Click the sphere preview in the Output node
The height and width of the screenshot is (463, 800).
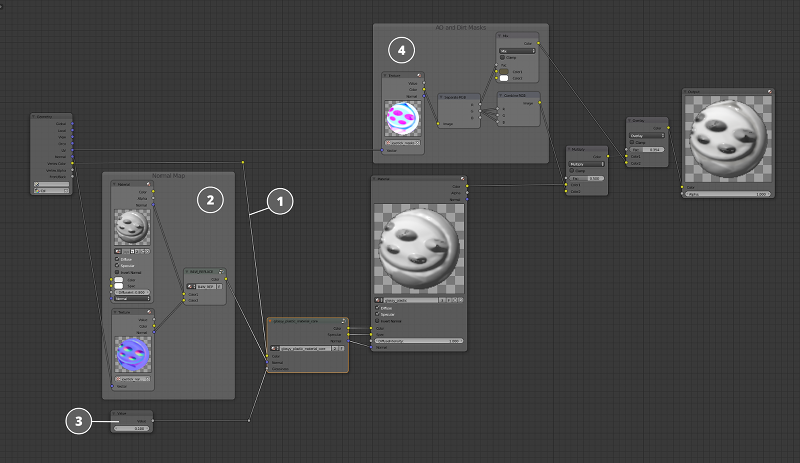(x=729, y=137)
